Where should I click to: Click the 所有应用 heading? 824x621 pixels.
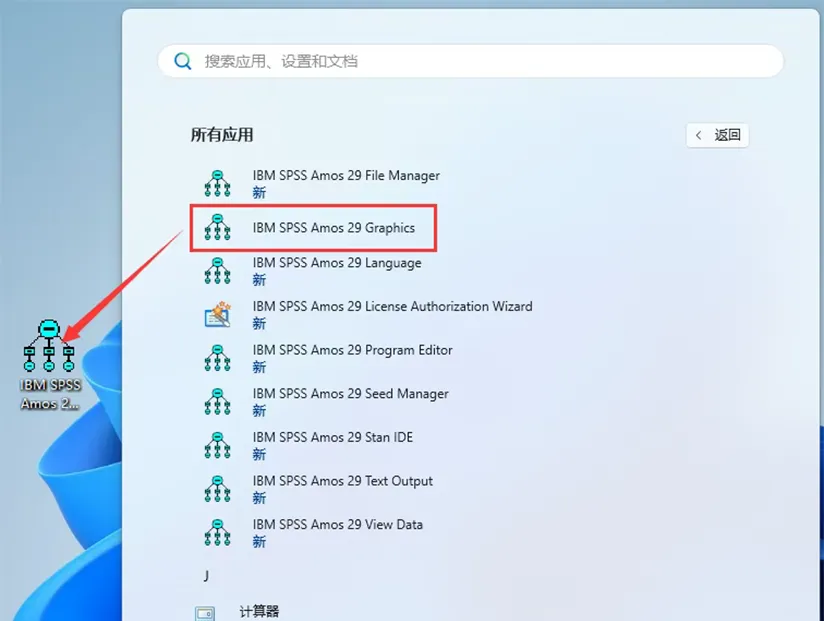(x=222, y=135)
